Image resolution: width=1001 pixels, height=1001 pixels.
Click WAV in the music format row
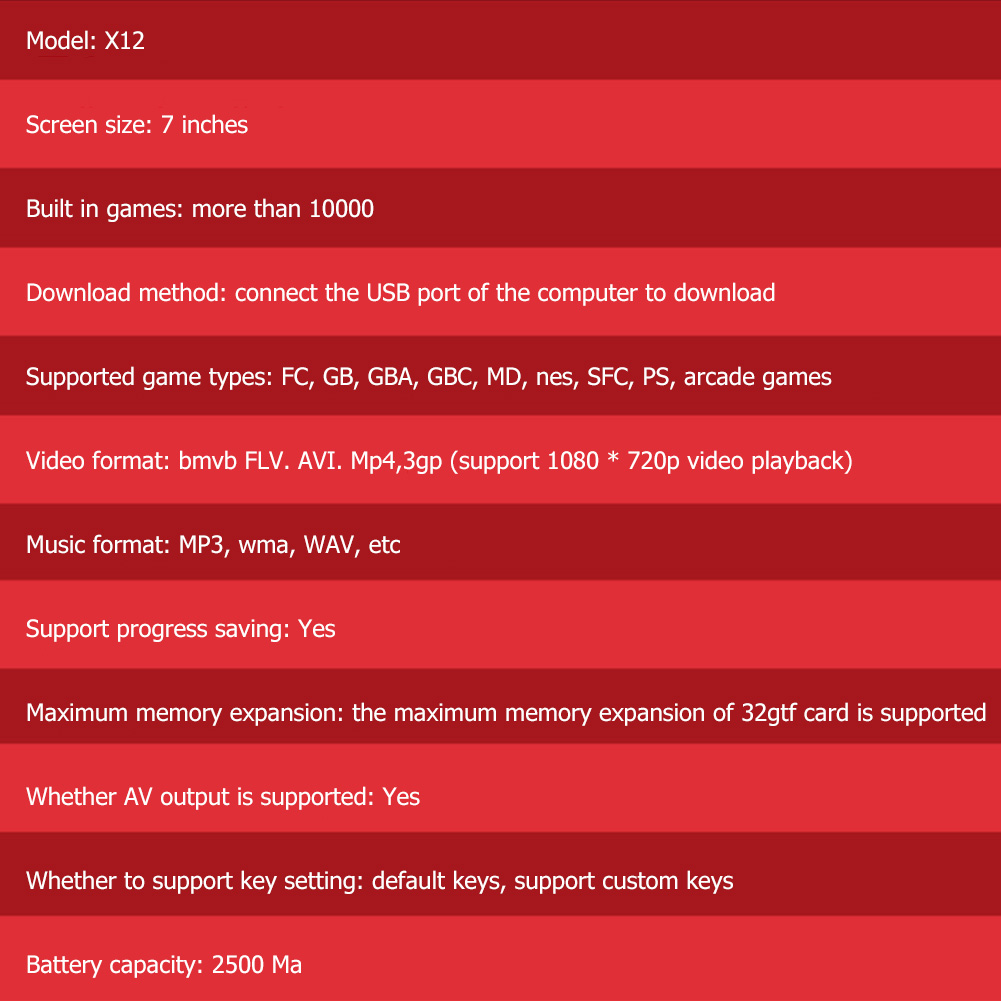click(329, 545)
